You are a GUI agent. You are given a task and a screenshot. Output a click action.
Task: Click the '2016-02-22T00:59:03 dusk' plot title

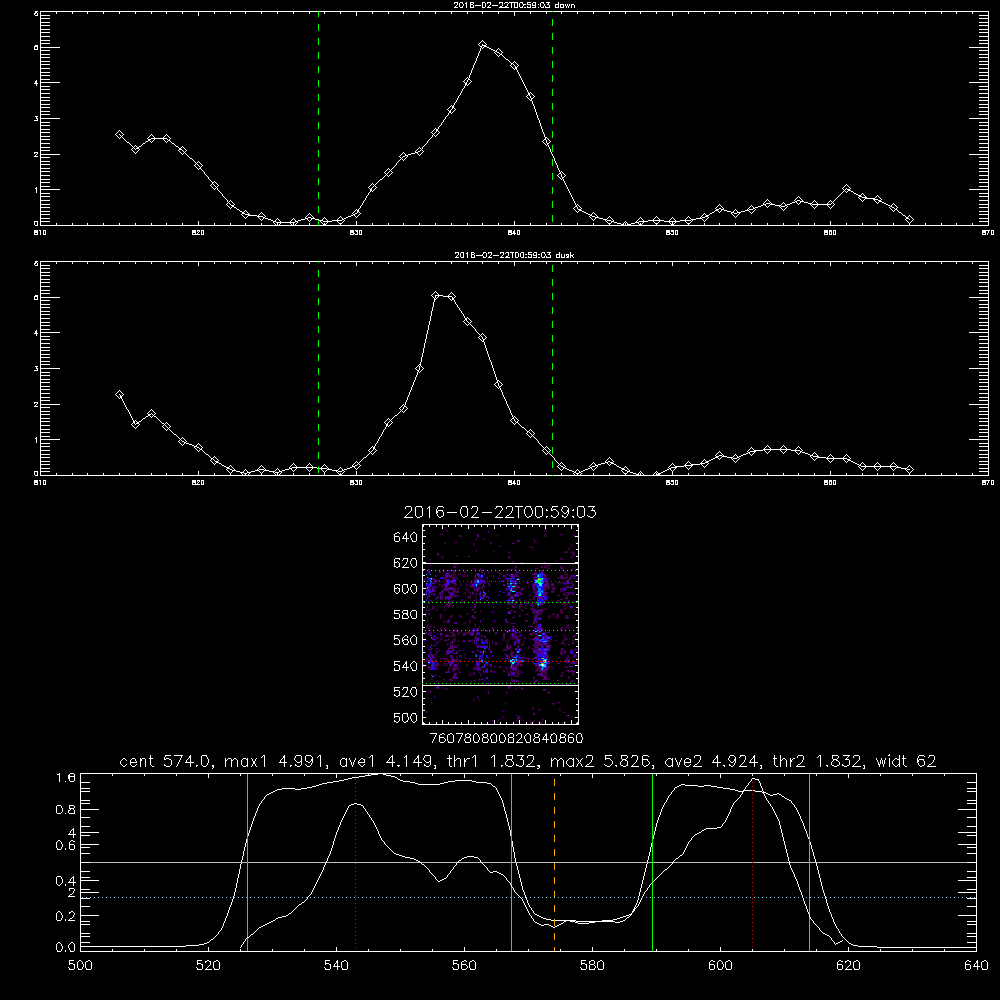click(x=514, y=255)
